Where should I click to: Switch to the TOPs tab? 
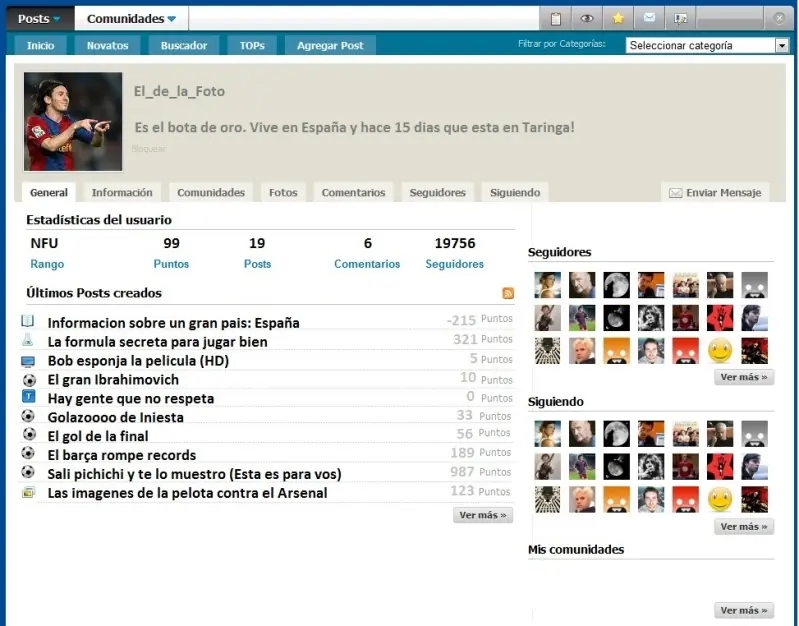pos(252,45)
